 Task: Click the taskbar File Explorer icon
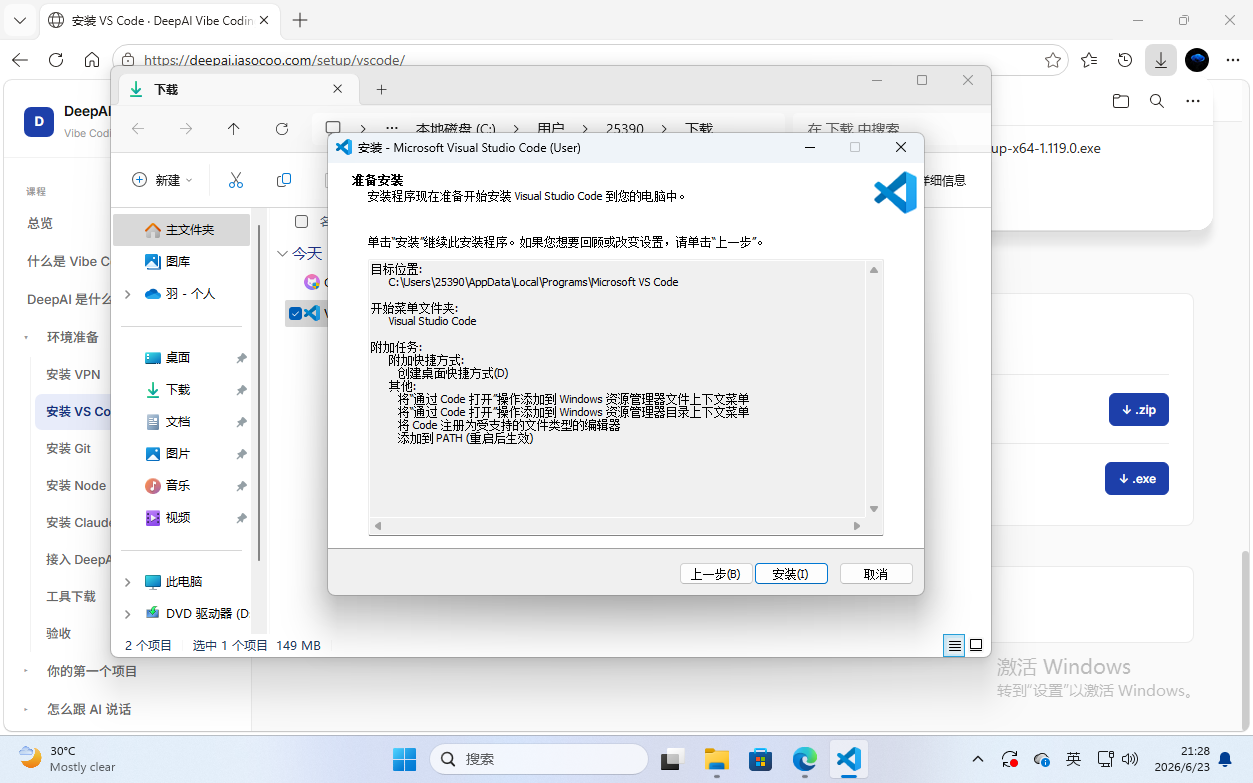pos(716,759)
